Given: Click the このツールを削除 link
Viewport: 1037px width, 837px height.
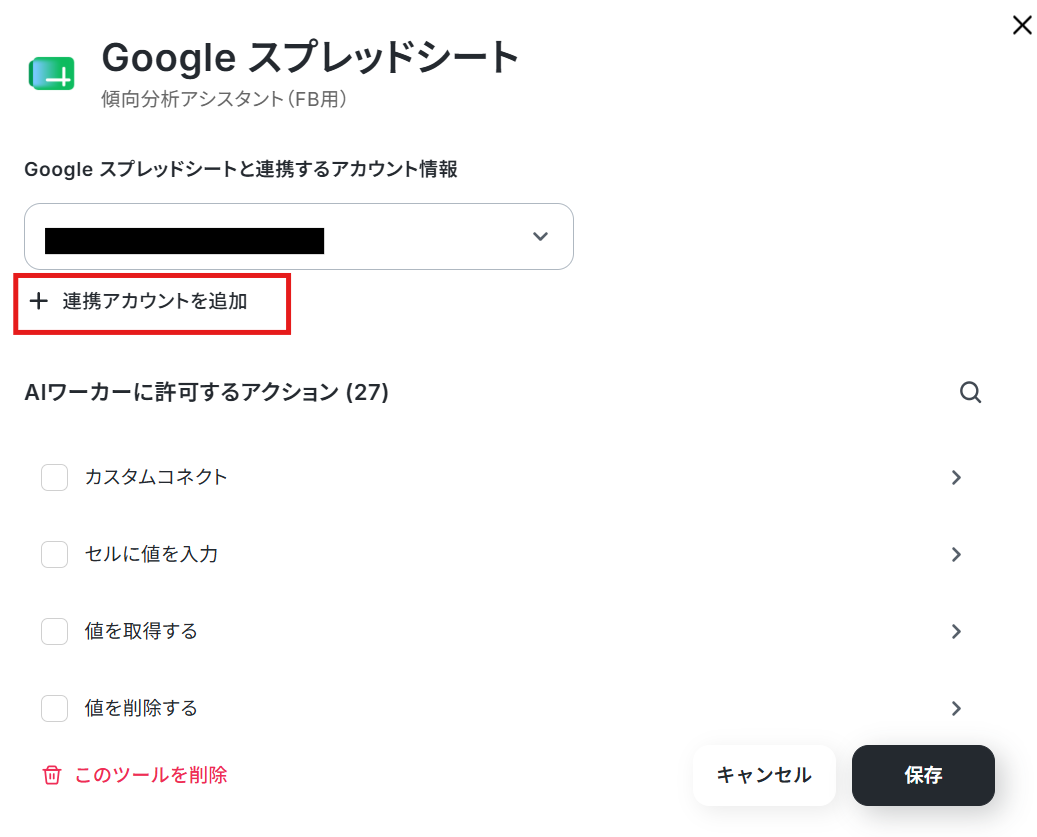Looking at the screenshot, I should point(151,775).
